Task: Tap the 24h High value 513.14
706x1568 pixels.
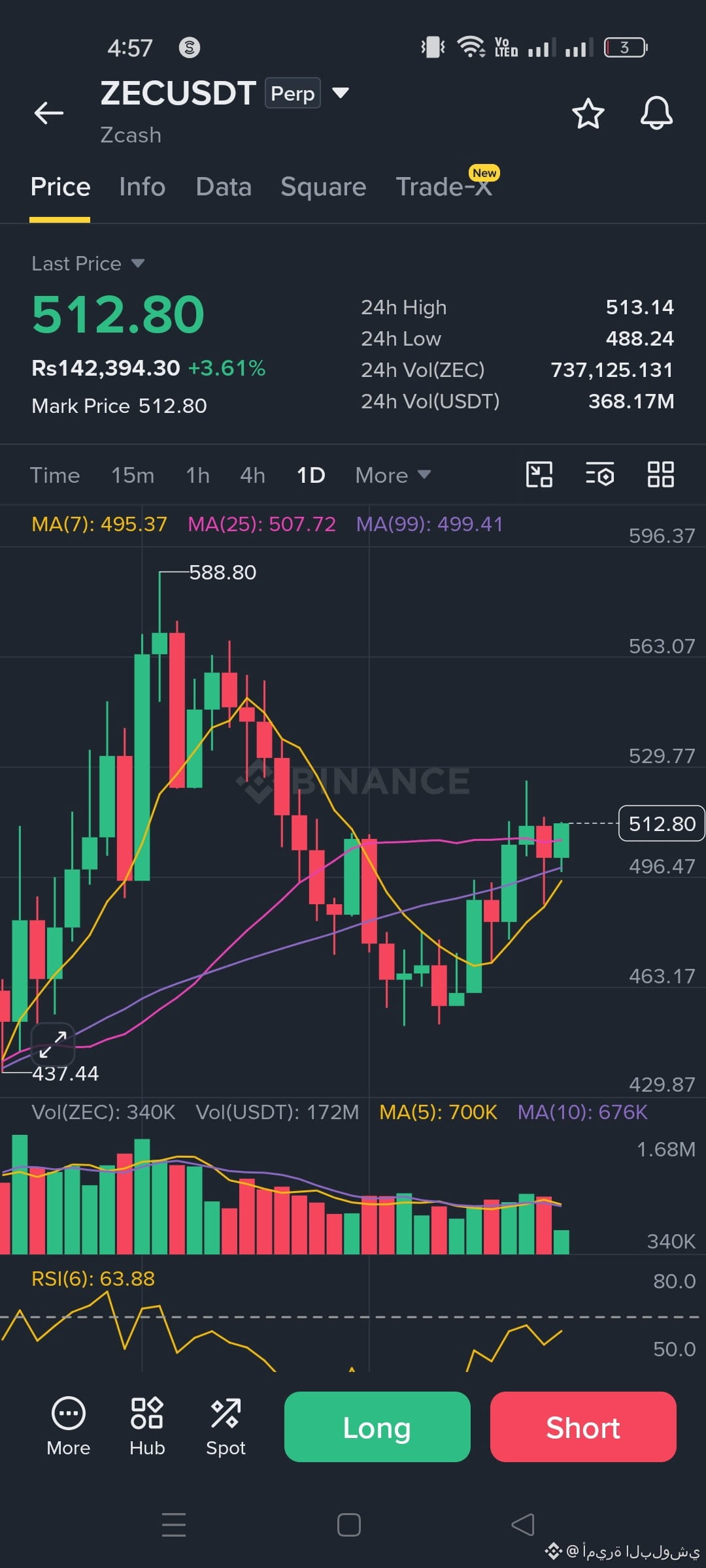Action: click(x=639, y=307)
